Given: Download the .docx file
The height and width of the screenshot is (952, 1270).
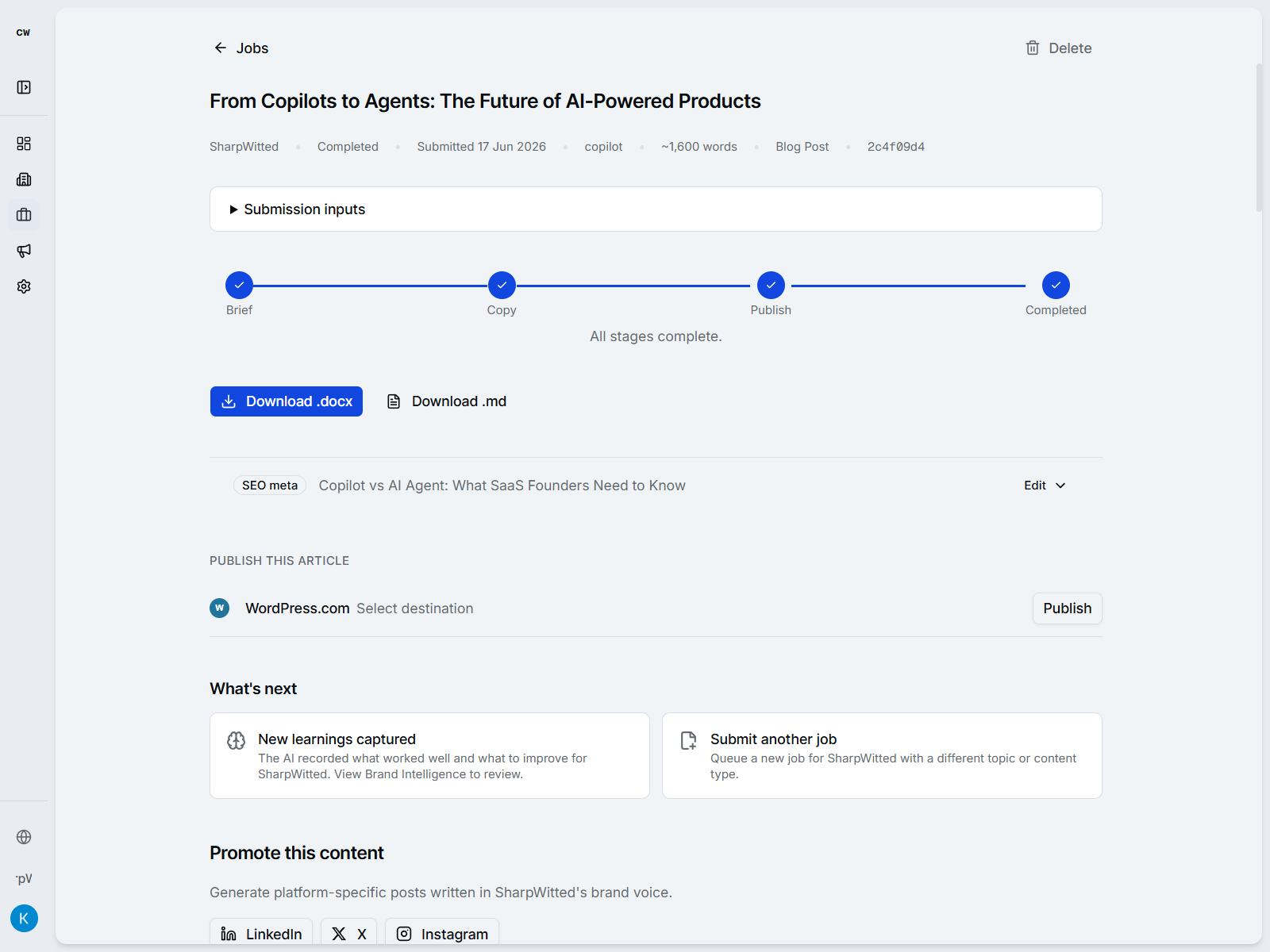Looking at the screenshot, I should pyautogui.click(x=287, y=401).
